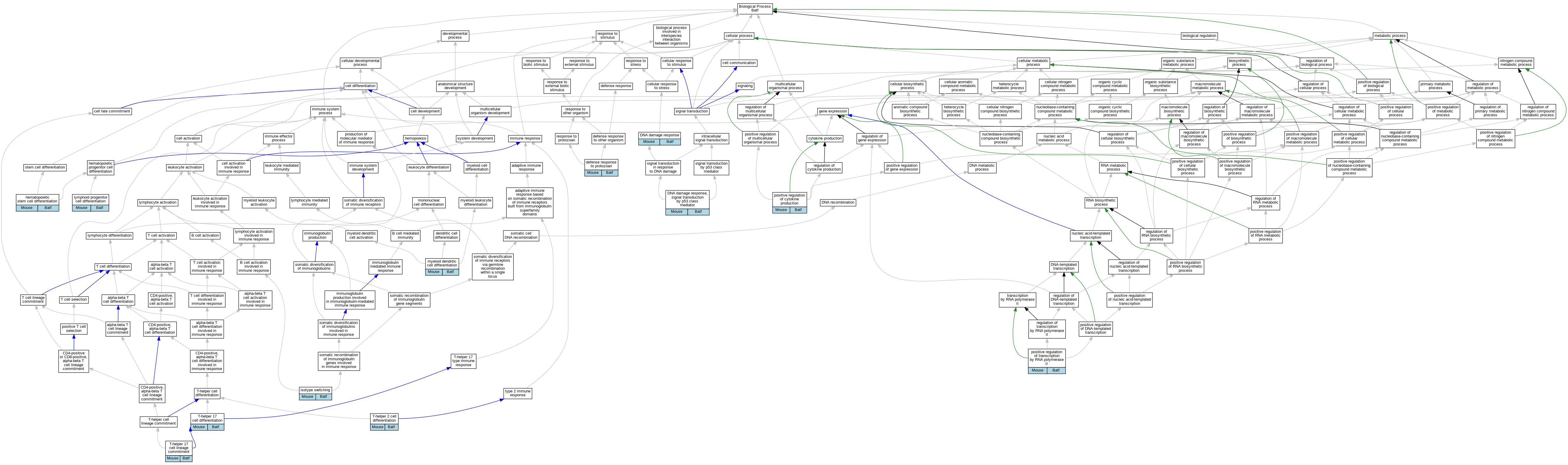Select "immune system development" node
1568x465 pixels.
point(363,167)
